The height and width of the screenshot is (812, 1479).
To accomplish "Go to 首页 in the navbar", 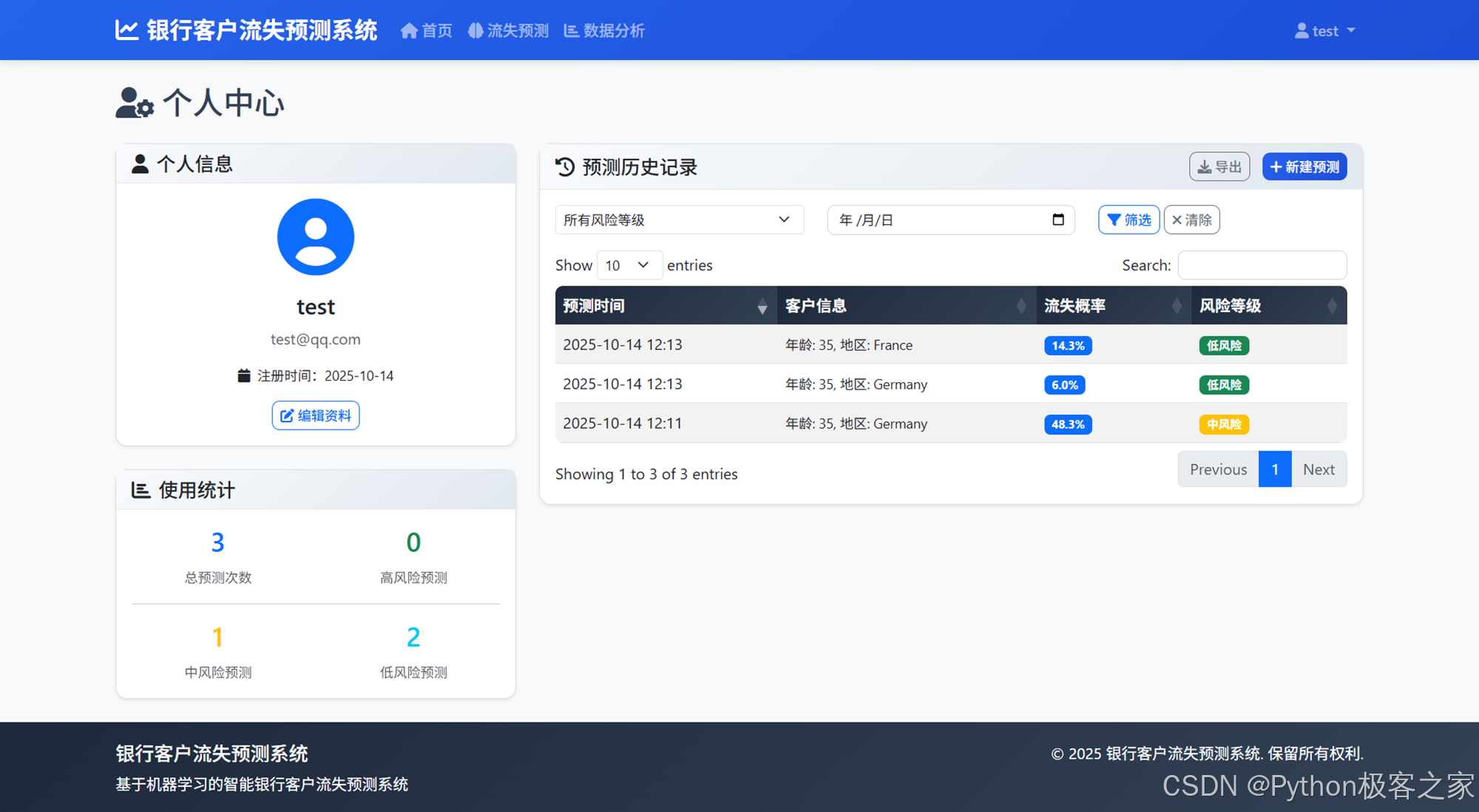I will (427, 31).
